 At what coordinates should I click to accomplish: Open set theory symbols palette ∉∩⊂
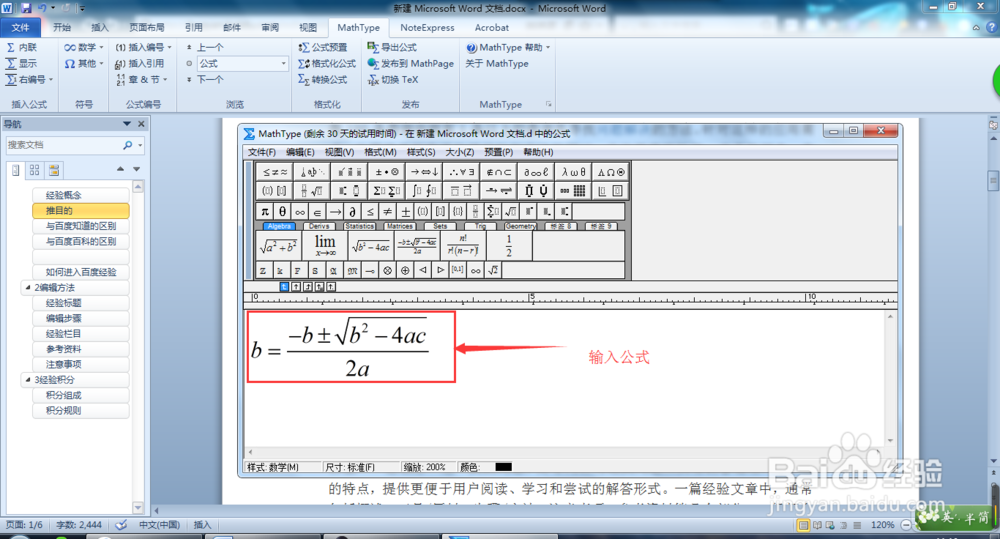point(499,172)
